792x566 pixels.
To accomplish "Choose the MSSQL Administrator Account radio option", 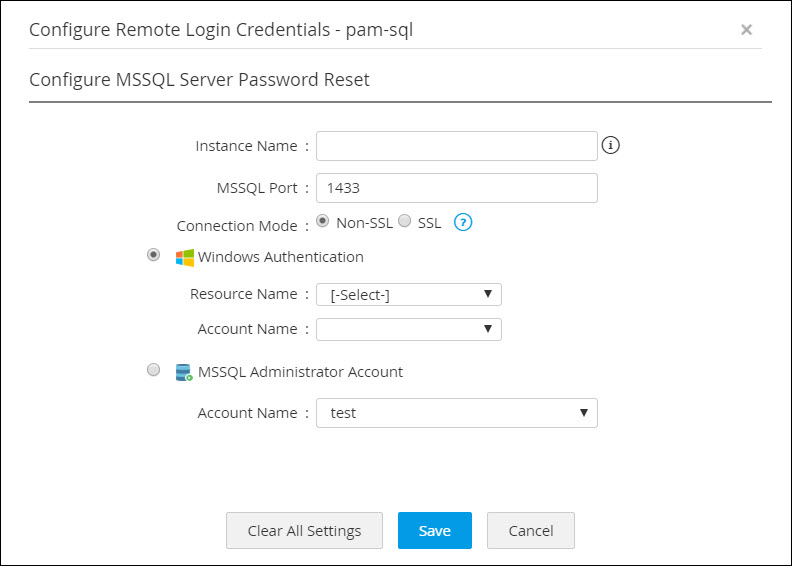I will pos(153,370).
